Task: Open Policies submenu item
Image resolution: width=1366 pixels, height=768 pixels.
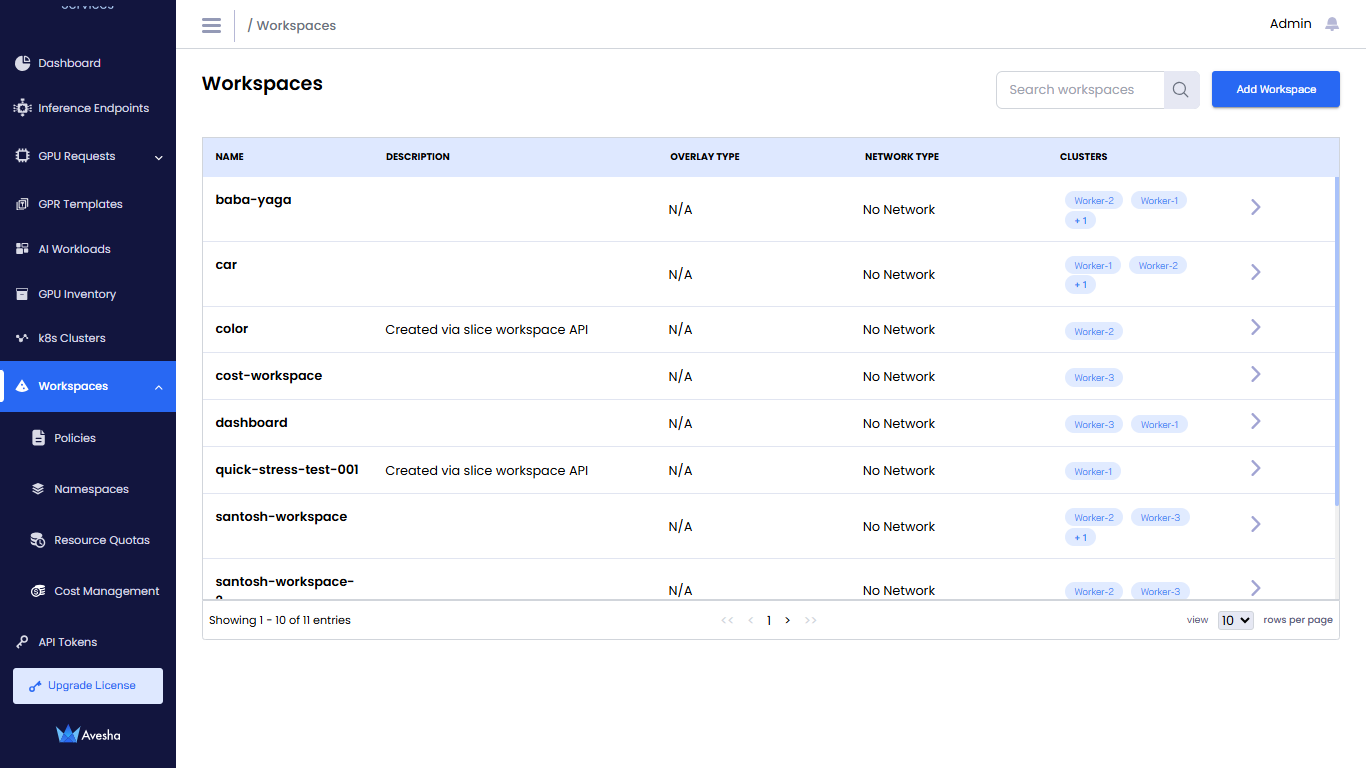Action: tap(75, 438)
